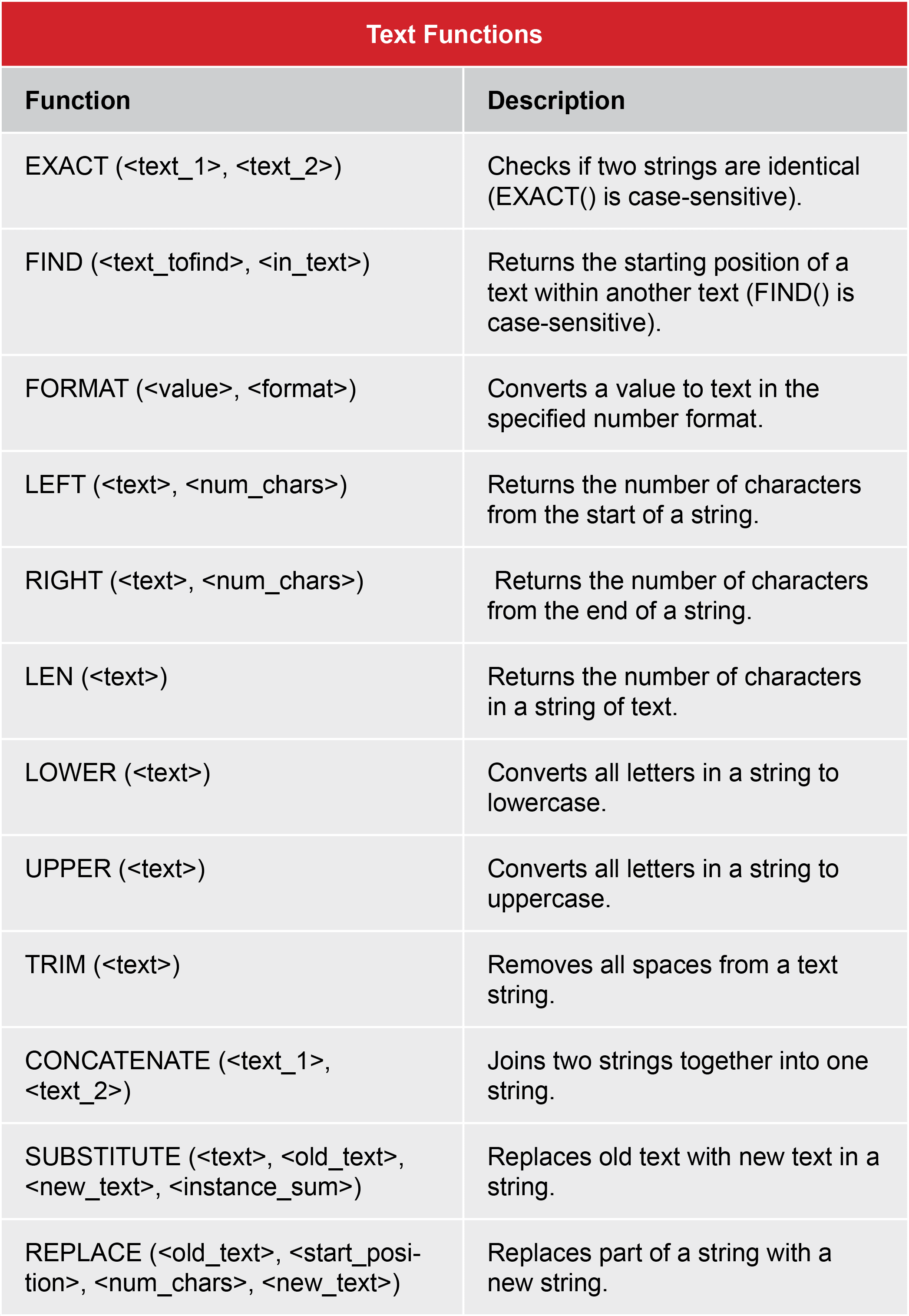Click the LEN function syntax cell
Viewport: 909px width, 1316px height.
(96, 677)
